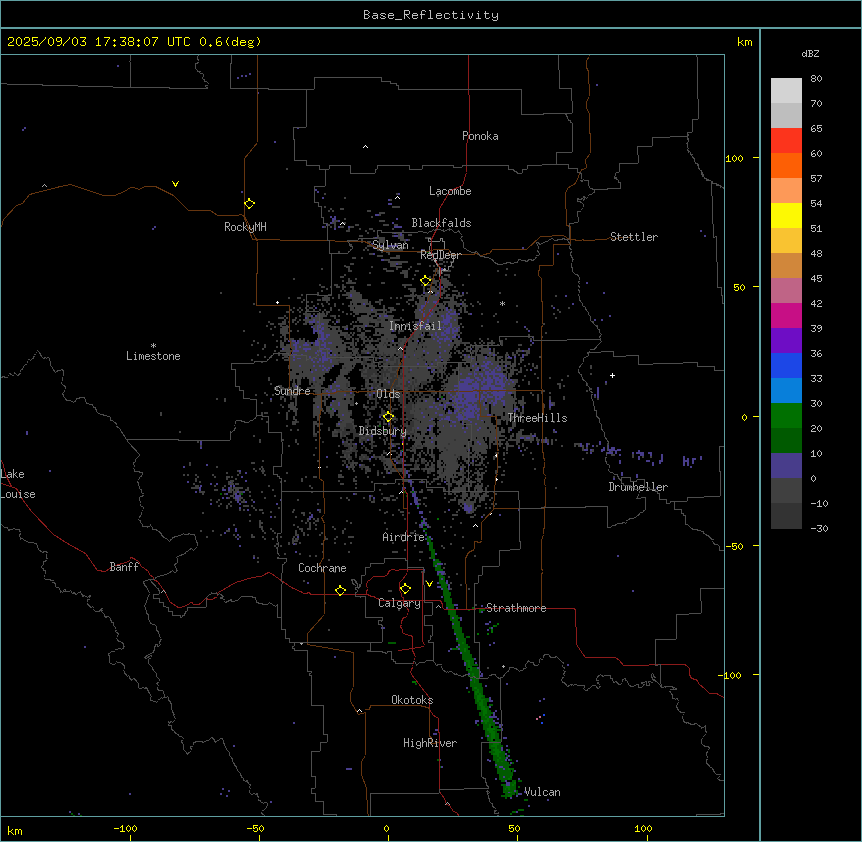Select the purple 36-39 dBZ legend swatch
This screenshot has height=842, width=862.
pos(786,341)
